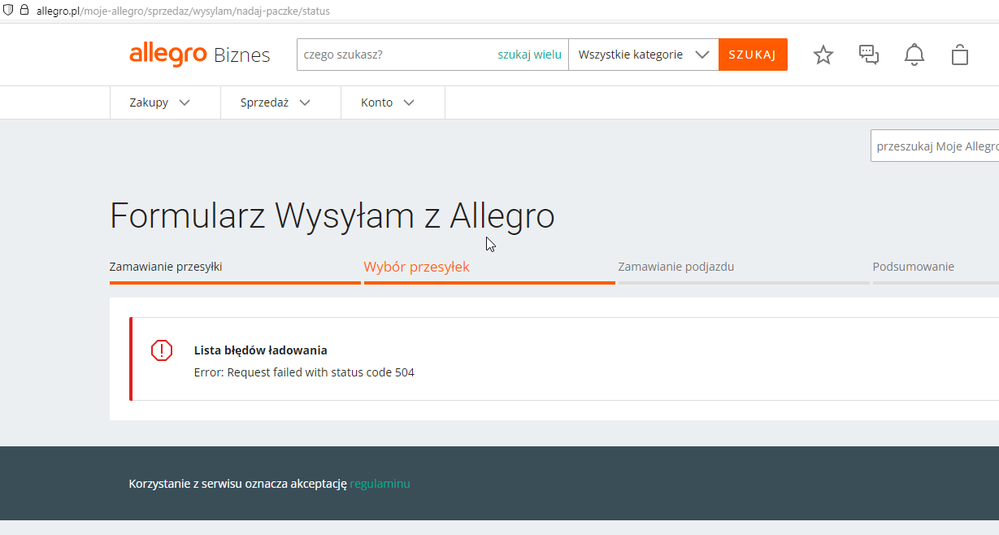Click the status code 504 error text
The image size is (999, 535).
click(304, 373)
